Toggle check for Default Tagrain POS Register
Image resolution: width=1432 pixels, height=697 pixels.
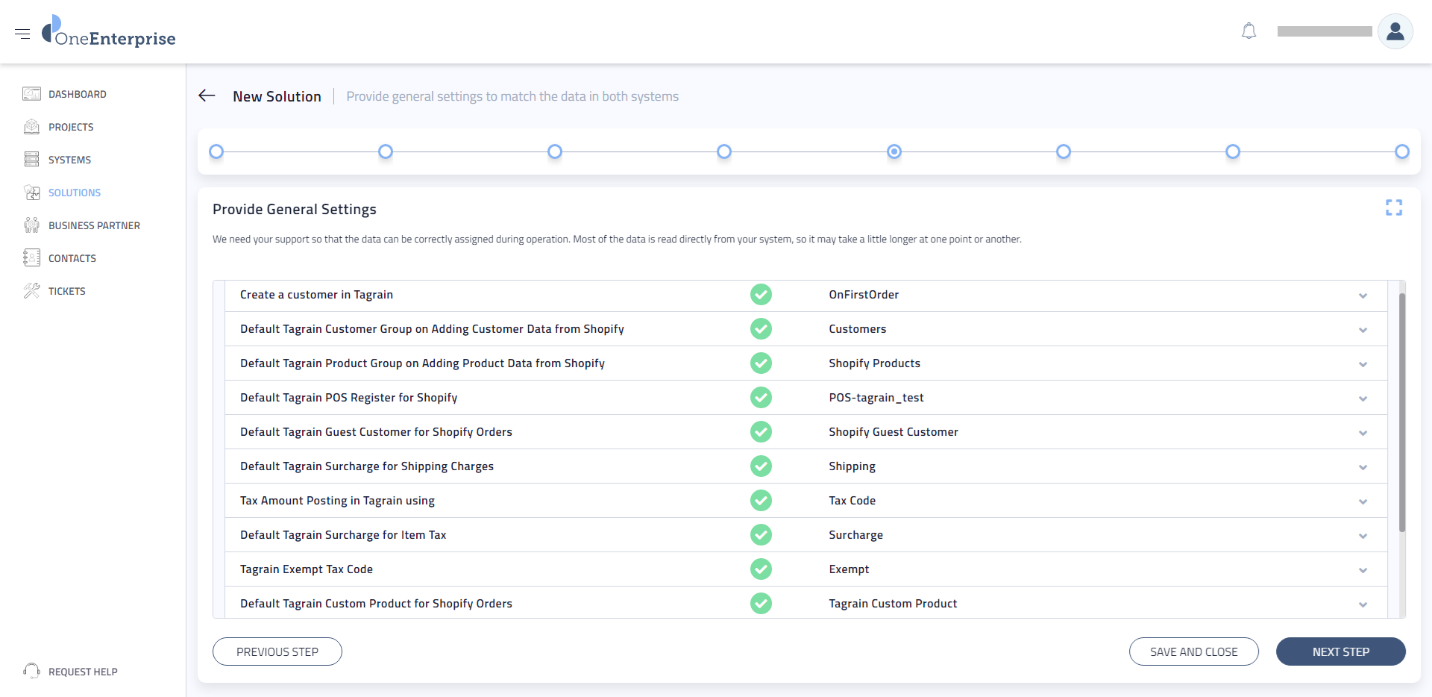tap(760, 397)
